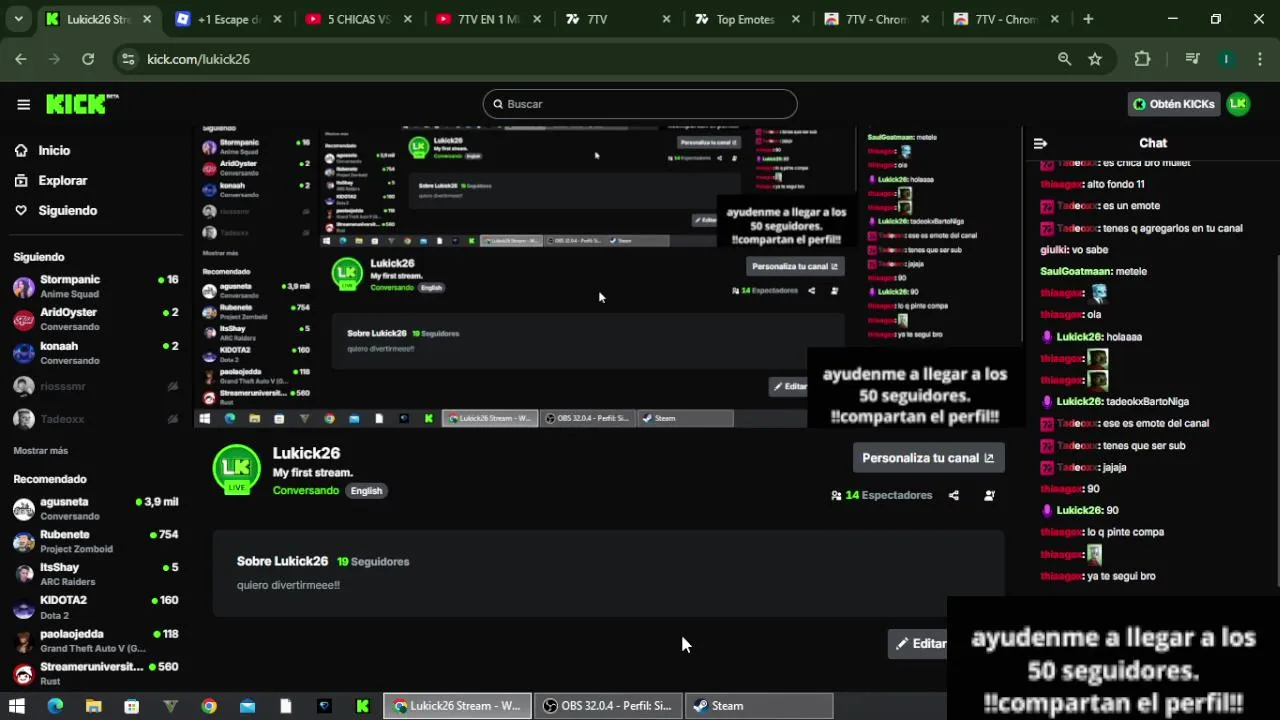Image resolution: width=1280 pixels, height=720 pixels.
Task: Open Microsoft Edge from taskbar
Action: point(55,706)
